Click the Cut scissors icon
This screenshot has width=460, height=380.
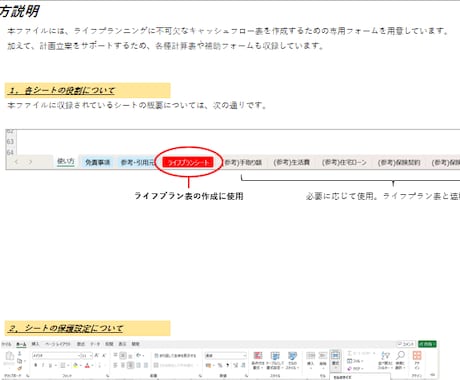tap(20, 354)
